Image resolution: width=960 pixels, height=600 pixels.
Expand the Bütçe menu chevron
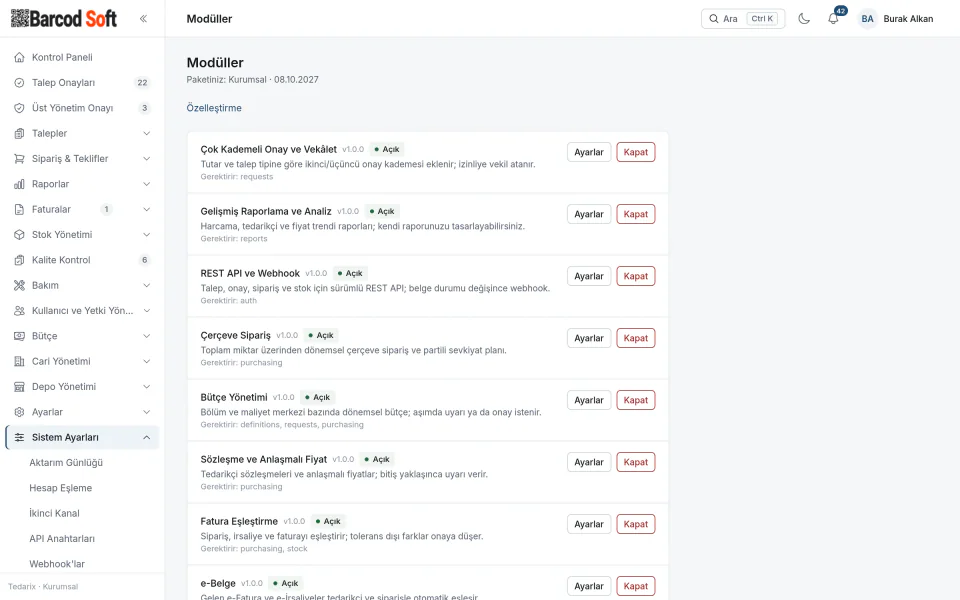(x=146, y=336)
